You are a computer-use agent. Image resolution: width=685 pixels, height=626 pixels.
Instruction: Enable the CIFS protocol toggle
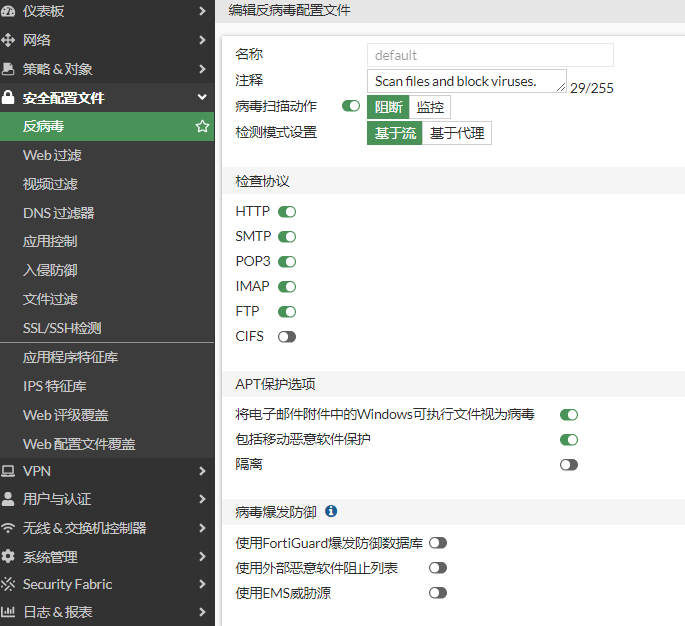coord(287,337)
